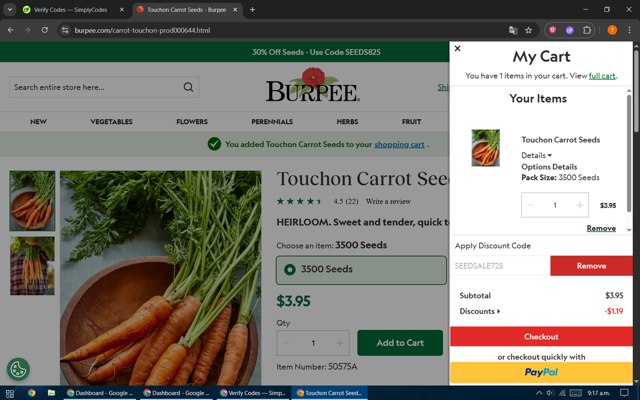Open cookie preferences icon
The height and width of the screenshot is (400, 640).
[18, 369]
